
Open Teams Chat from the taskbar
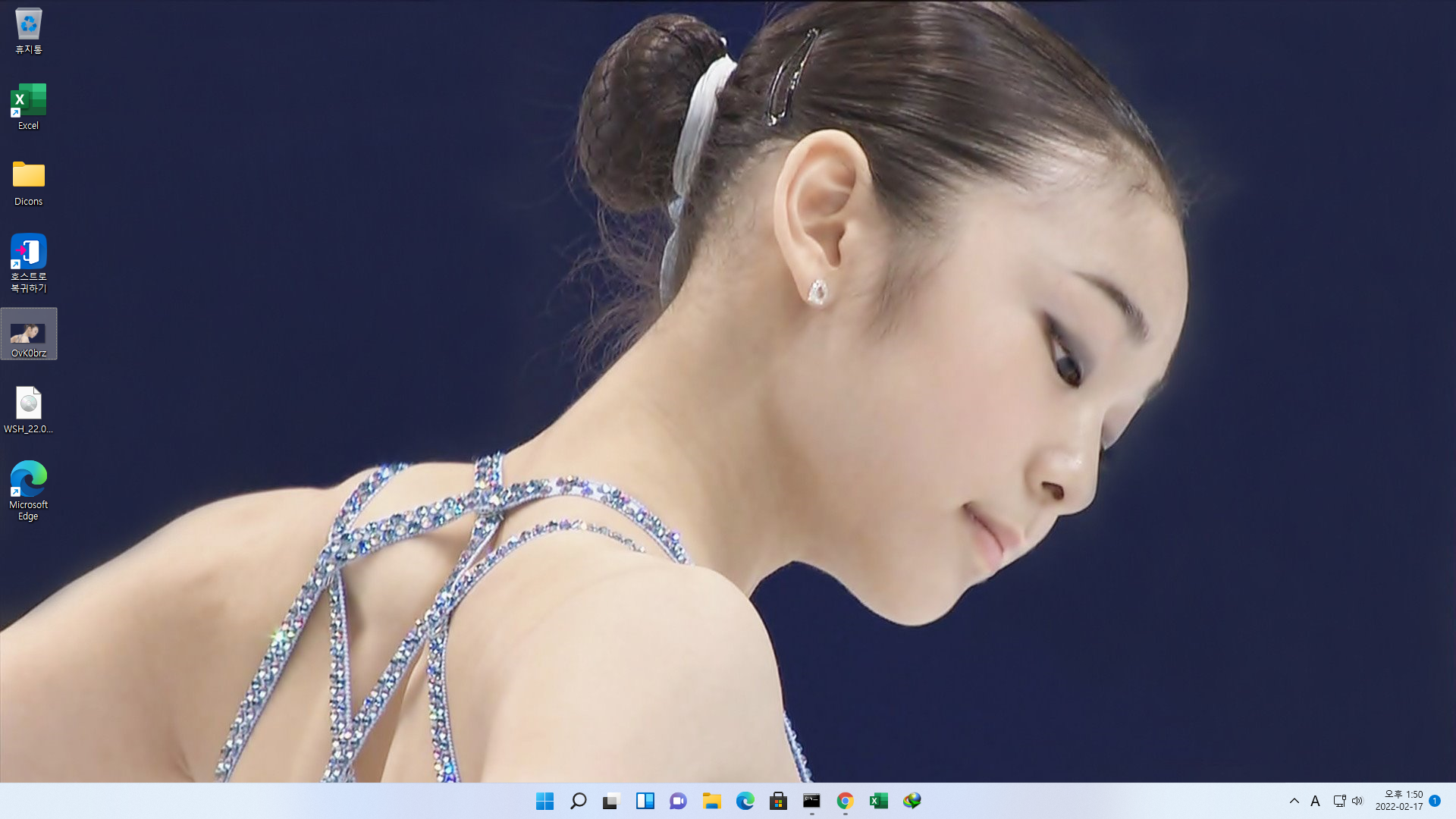678,801
